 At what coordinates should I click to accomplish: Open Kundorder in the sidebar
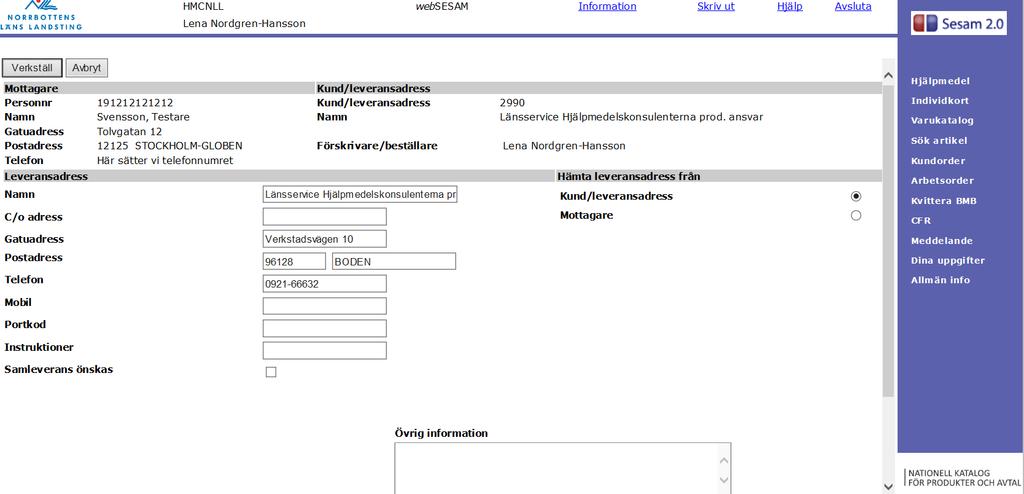pos(938,161)
